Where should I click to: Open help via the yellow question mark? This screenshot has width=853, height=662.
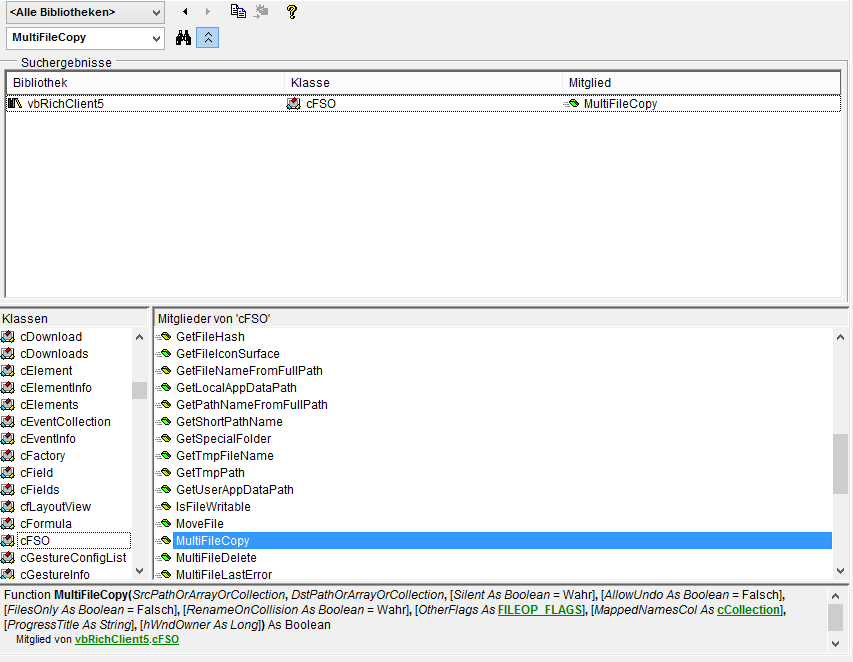(292, 12)
